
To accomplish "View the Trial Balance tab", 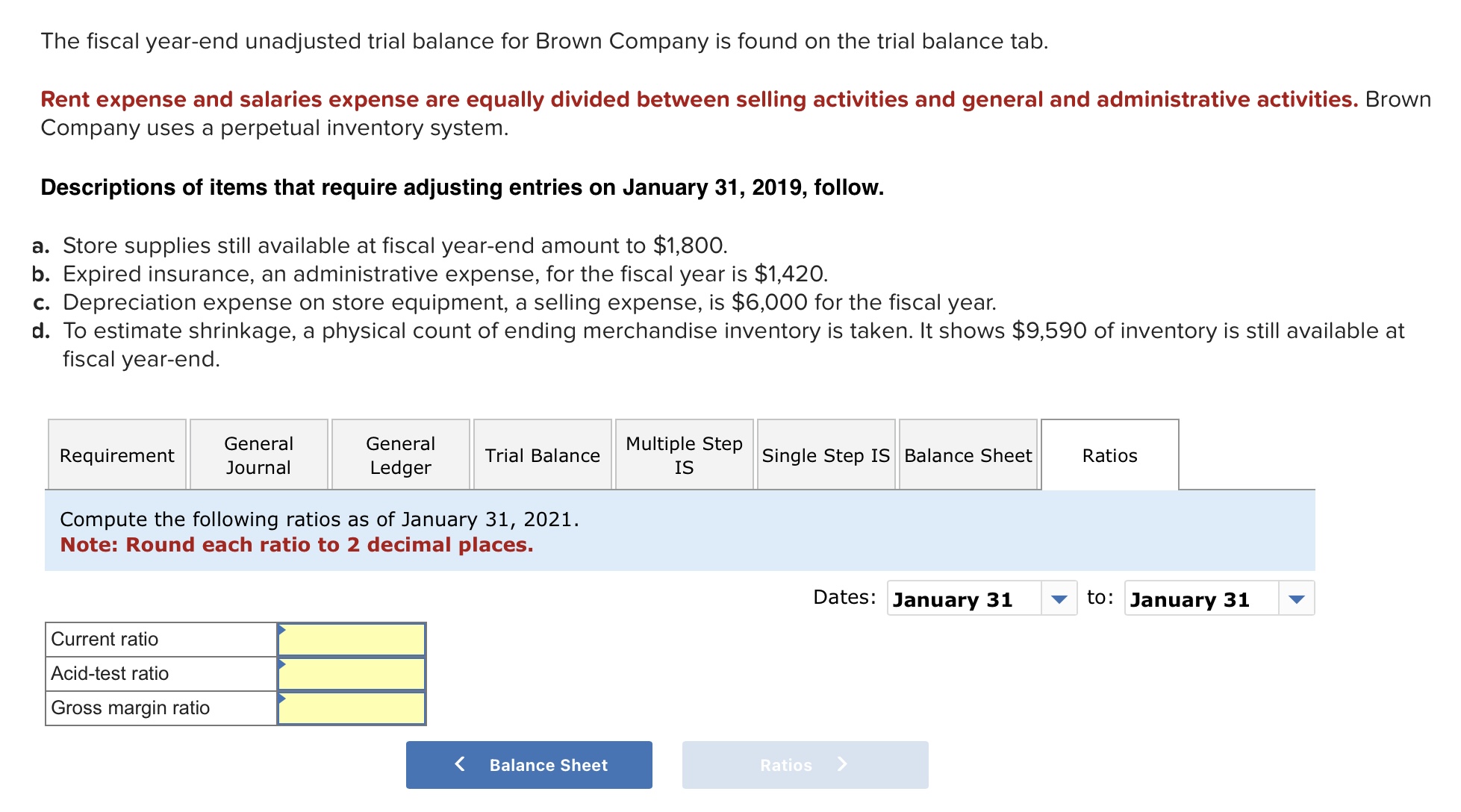I will [543, 455].
